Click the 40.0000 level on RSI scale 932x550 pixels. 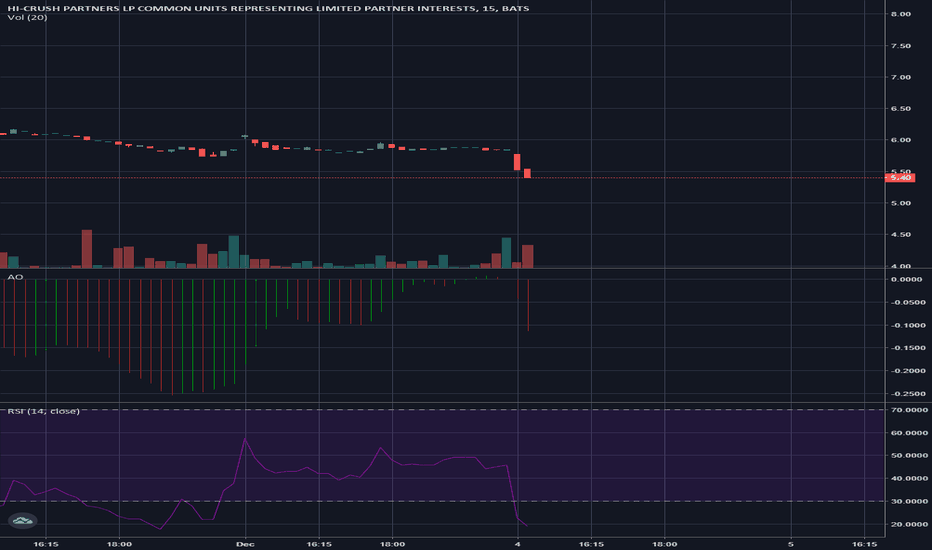[909, 479]
